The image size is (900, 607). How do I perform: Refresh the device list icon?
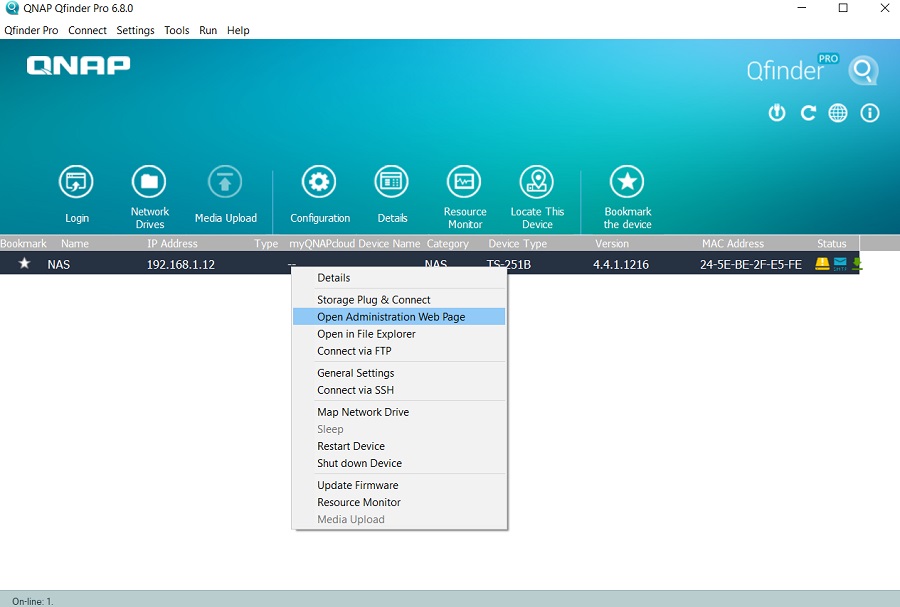[808, 112]
